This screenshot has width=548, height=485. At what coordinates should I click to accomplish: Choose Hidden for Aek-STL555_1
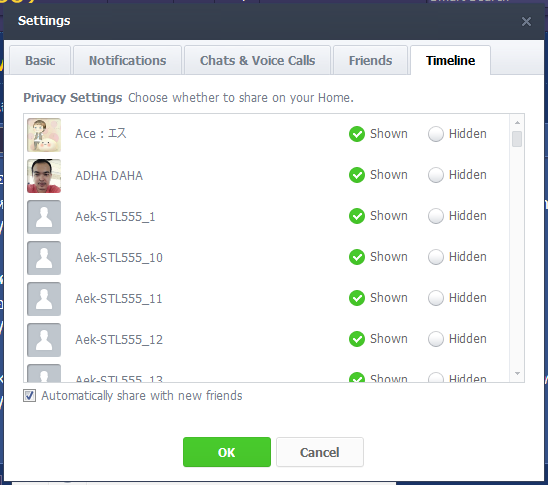(436, 216)
